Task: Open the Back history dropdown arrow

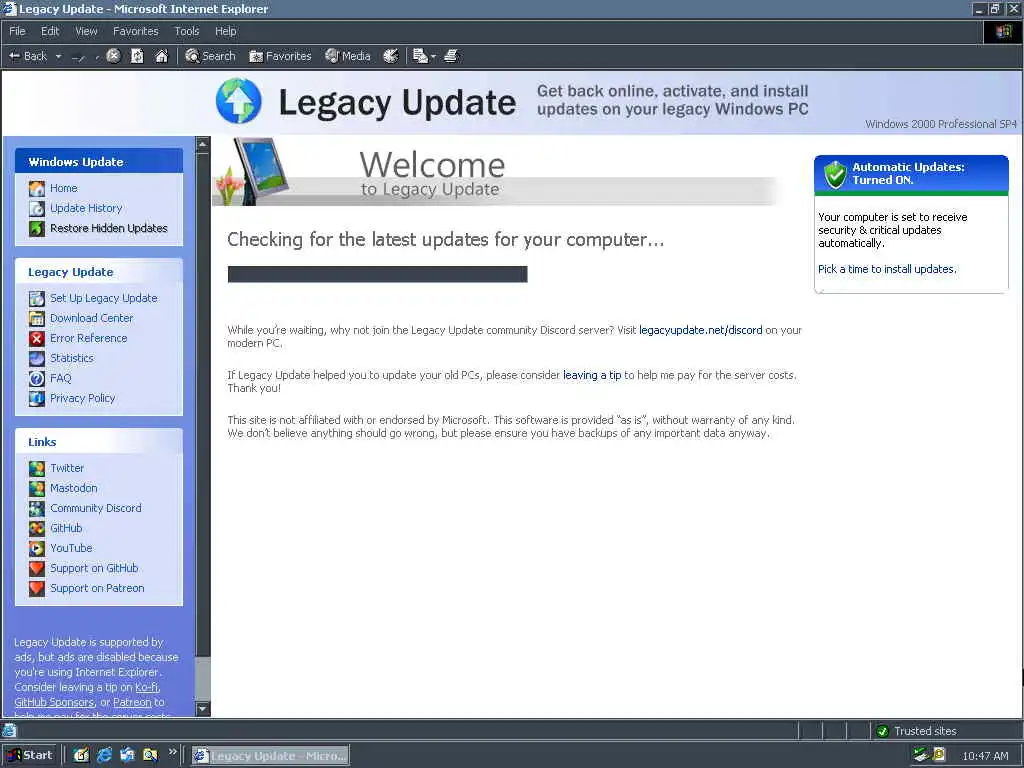Action: coord(58,56)
